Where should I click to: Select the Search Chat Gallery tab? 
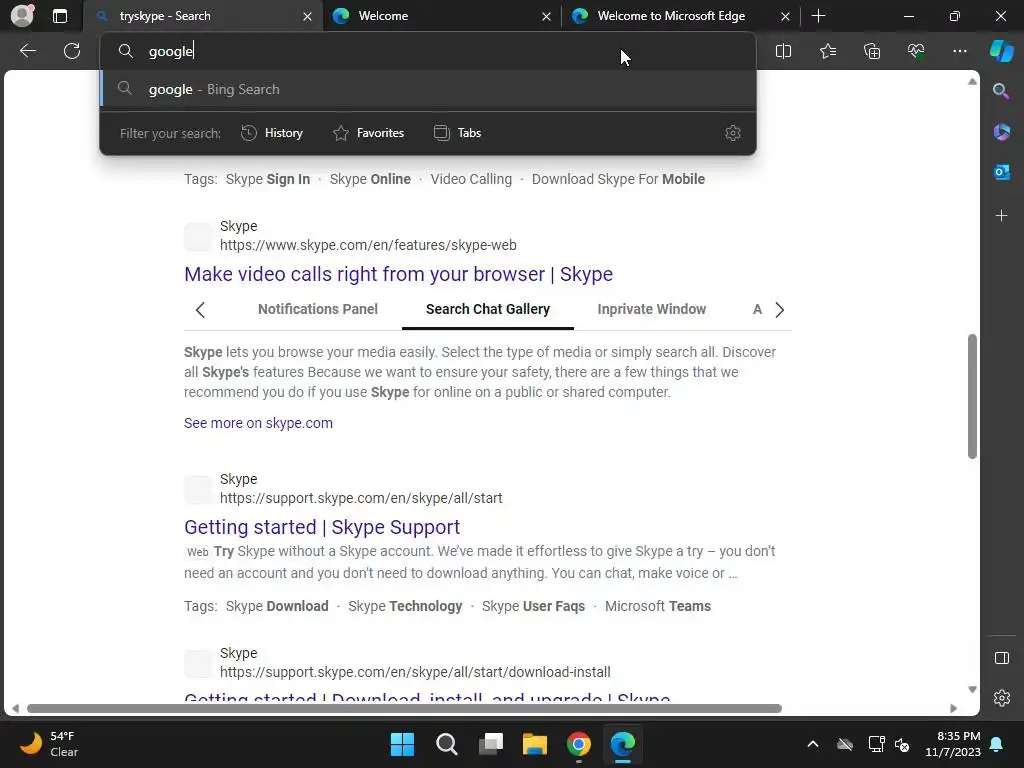tap(488, 309)
